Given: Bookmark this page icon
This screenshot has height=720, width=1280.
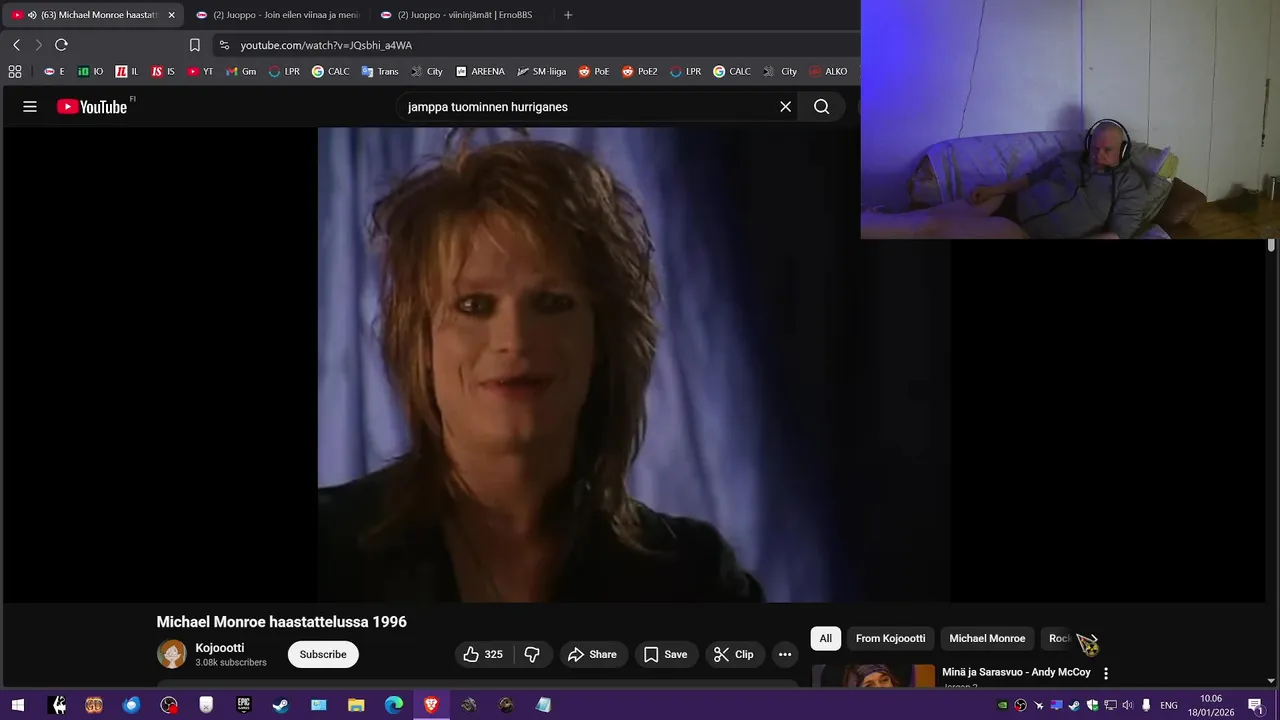Looking at the screenshot, I should [195, 45].
